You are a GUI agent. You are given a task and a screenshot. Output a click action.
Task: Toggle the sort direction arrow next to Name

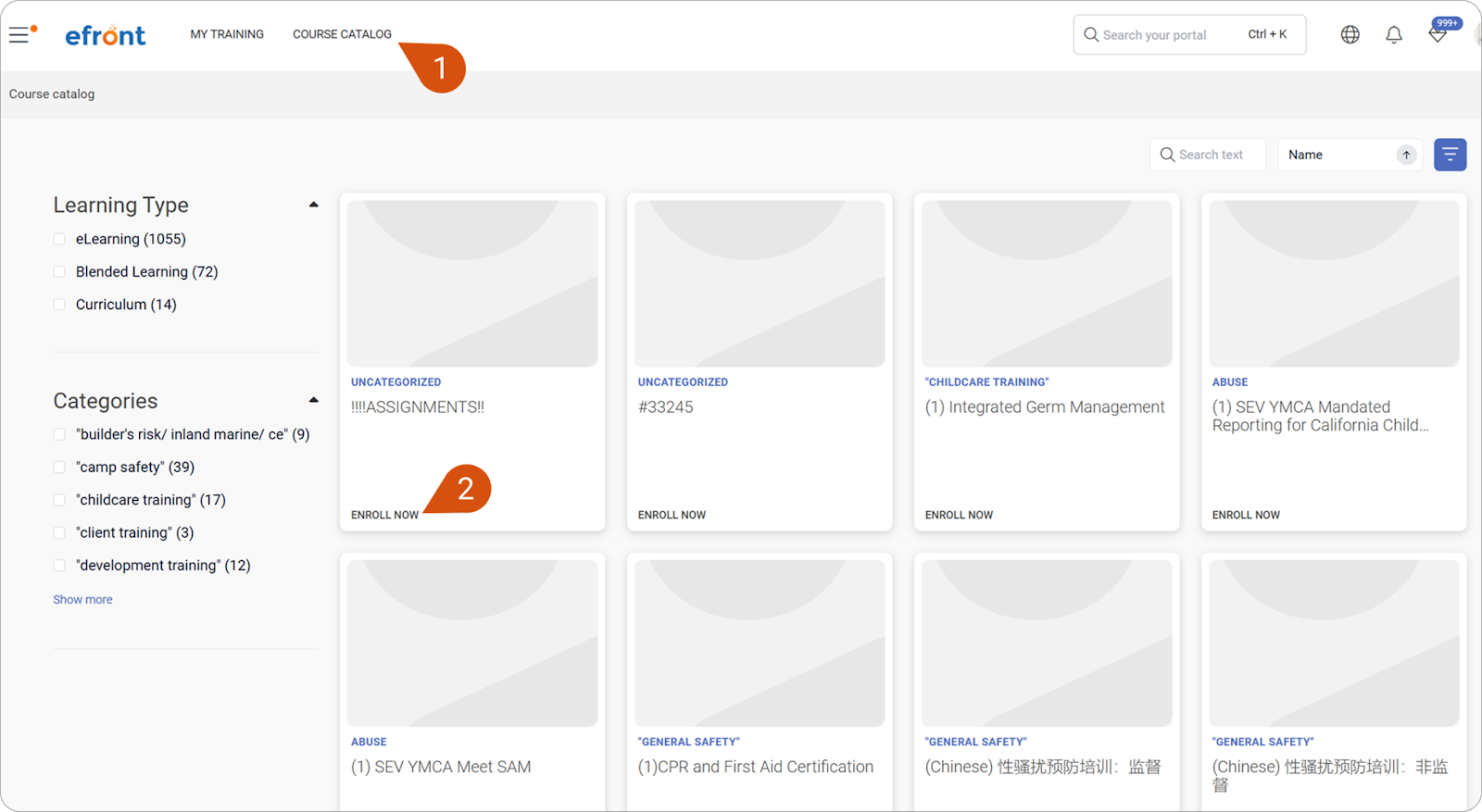click(1406, 155)
